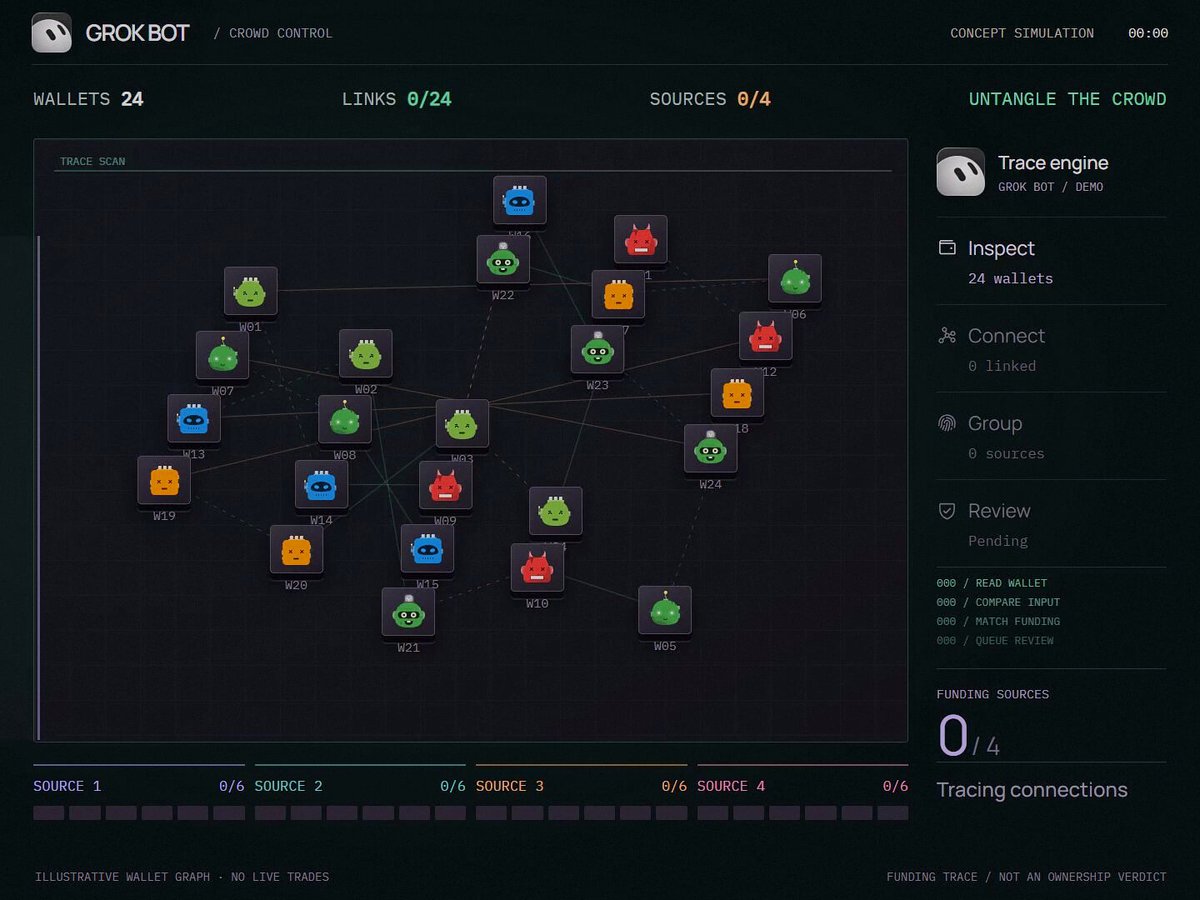Click the Grok Bot logo icon
1200x900 pixels.
click(52, 33)
